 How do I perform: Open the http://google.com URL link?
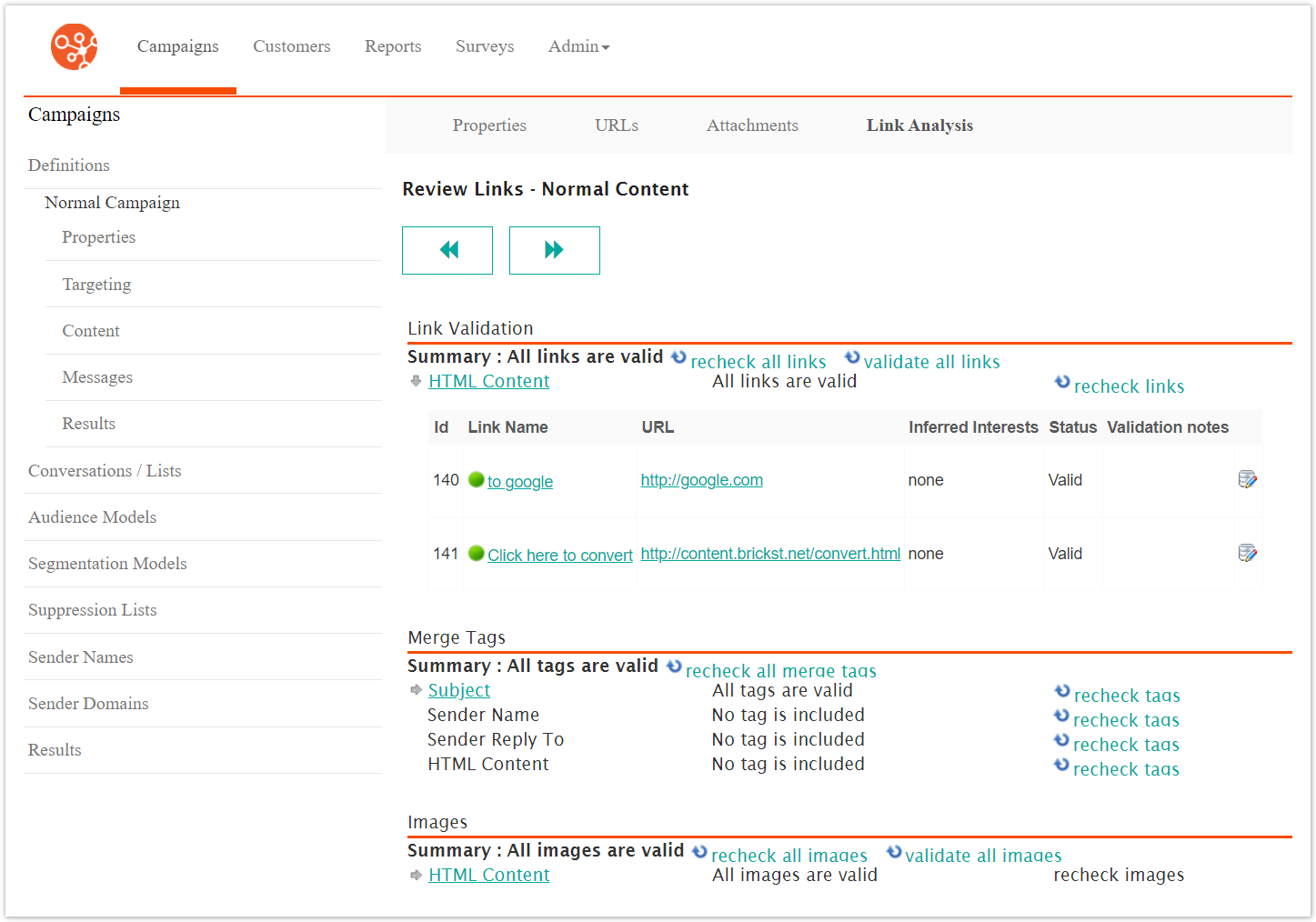coord(701,480)
